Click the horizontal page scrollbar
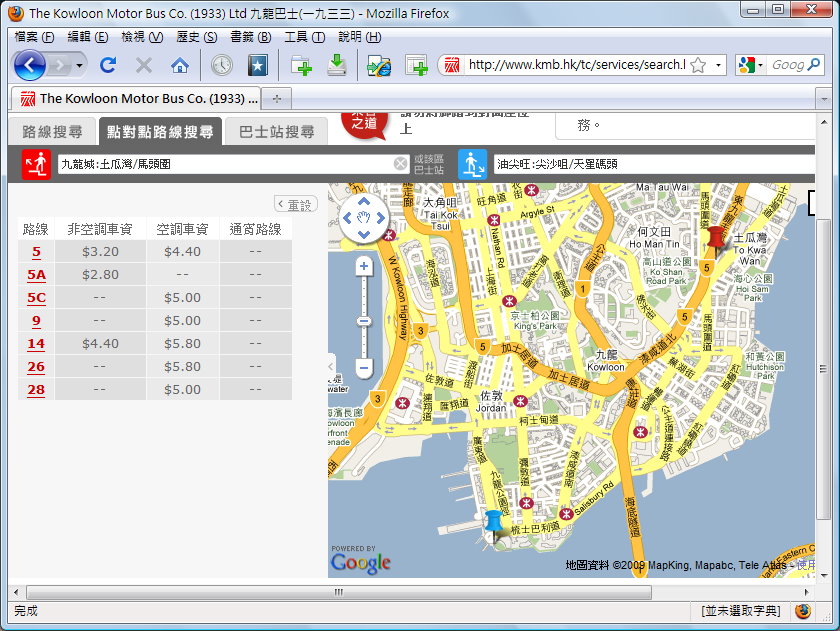The width and height of the screenshot is (840, 631). (x=339, y=592)
